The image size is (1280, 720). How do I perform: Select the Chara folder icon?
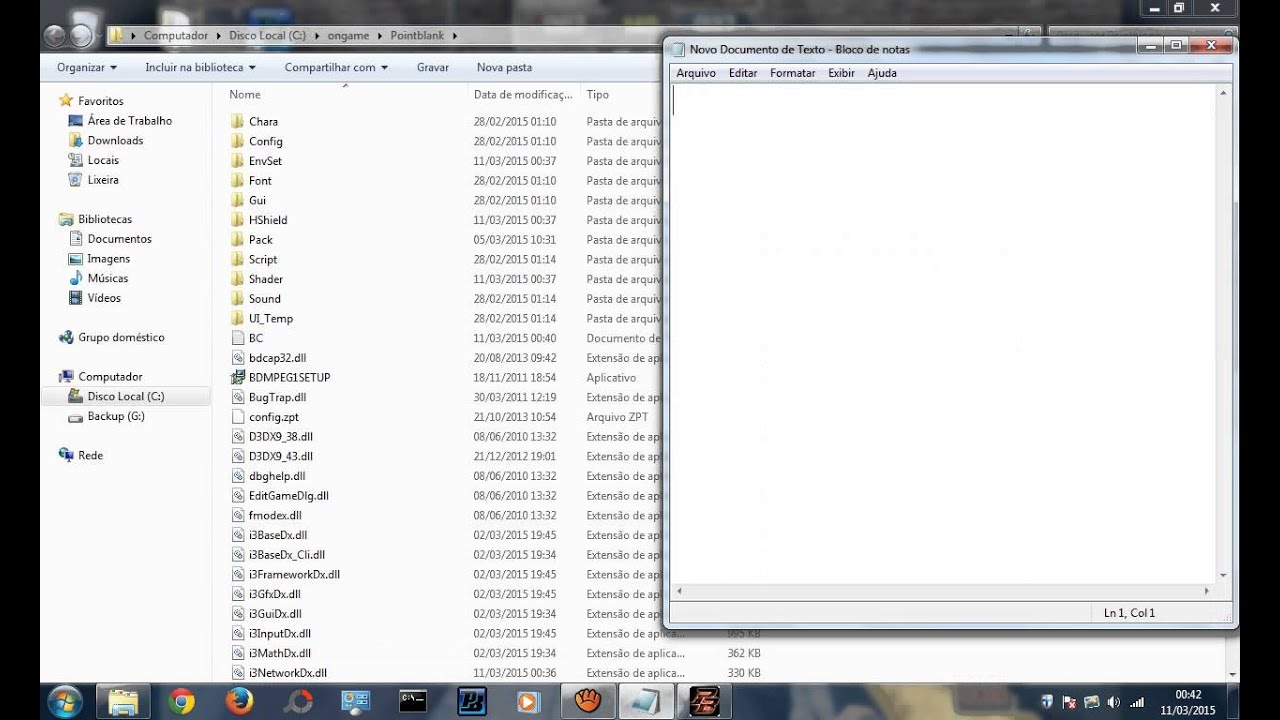pos(238,122)
